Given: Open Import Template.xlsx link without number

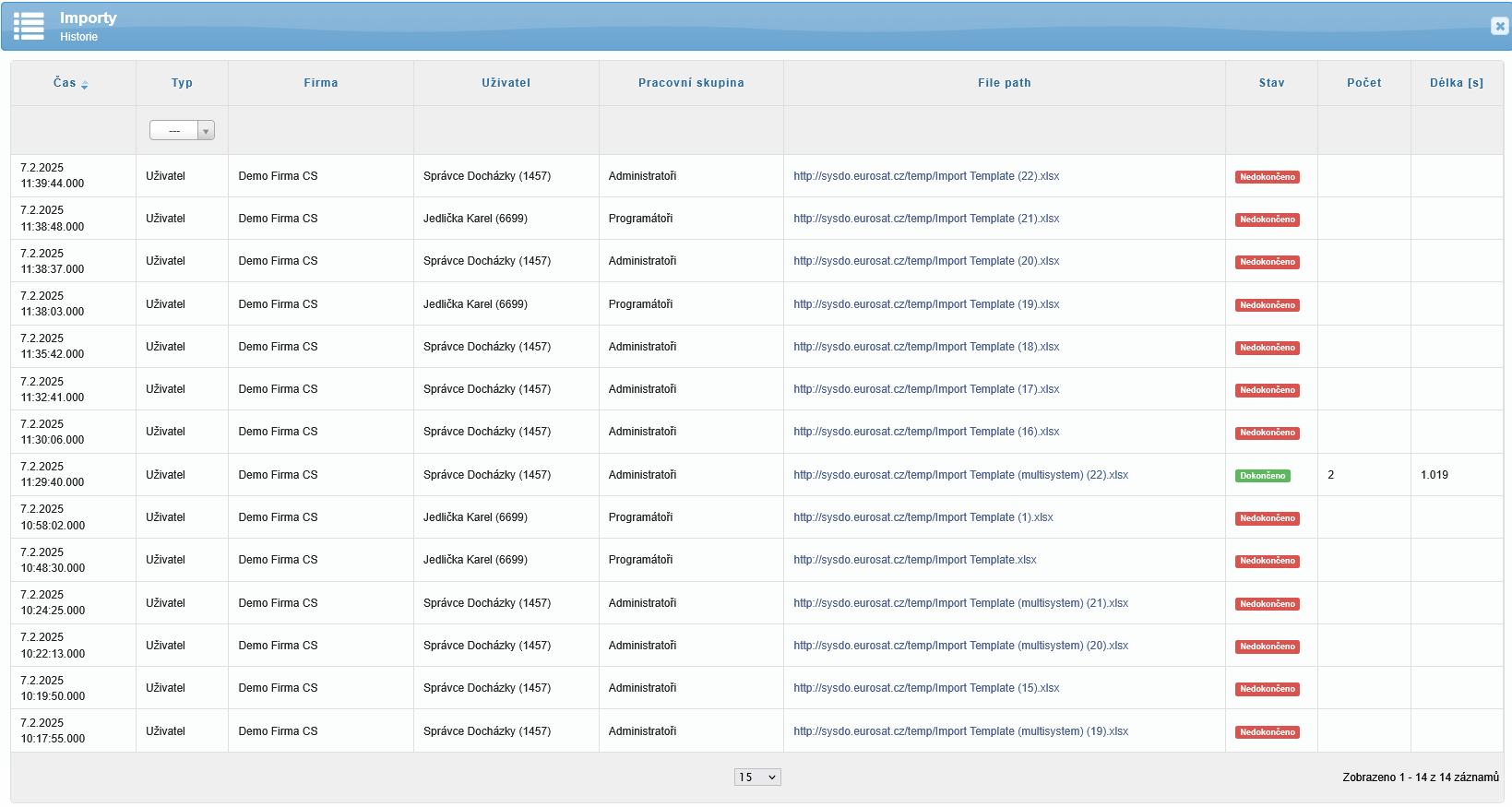Looking at the screenshot, I should pos(914,560).
